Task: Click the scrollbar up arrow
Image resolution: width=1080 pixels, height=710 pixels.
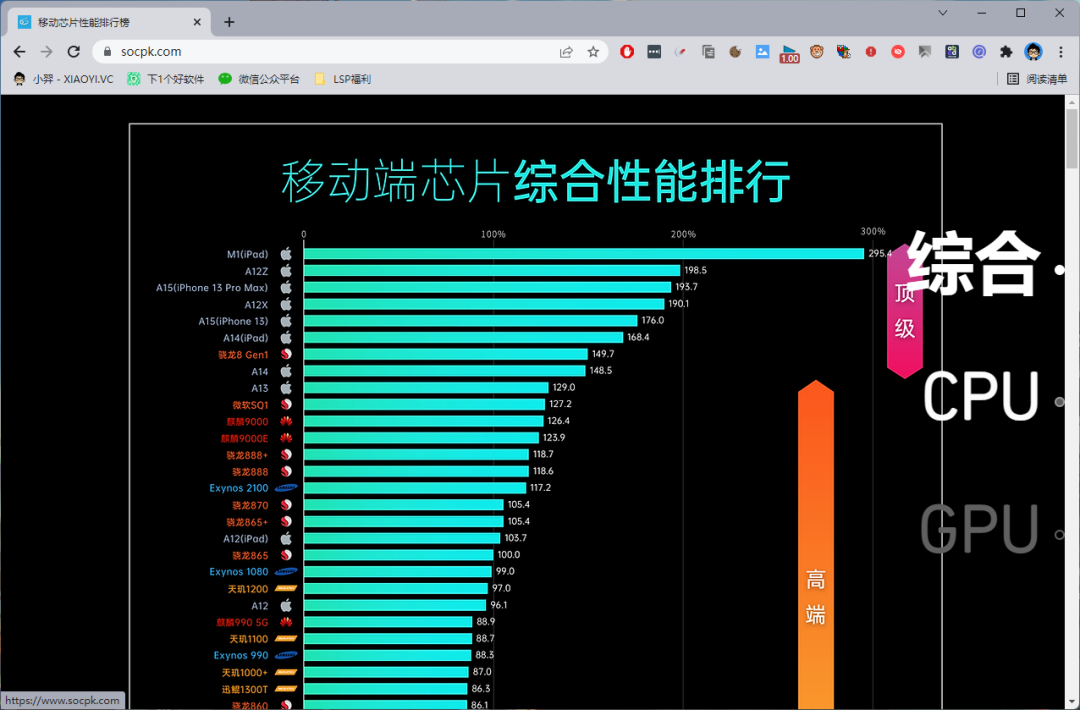Action: (x=1072, y=102)
